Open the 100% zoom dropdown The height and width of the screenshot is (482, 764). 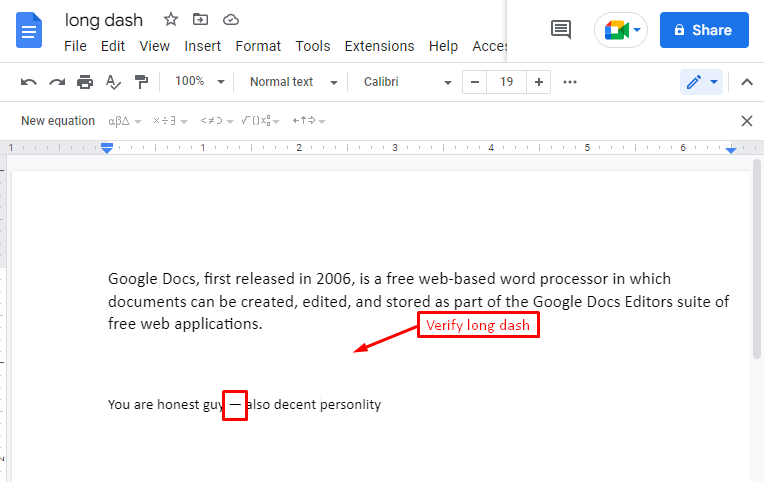pyautogui.click(x=200, y=81)
